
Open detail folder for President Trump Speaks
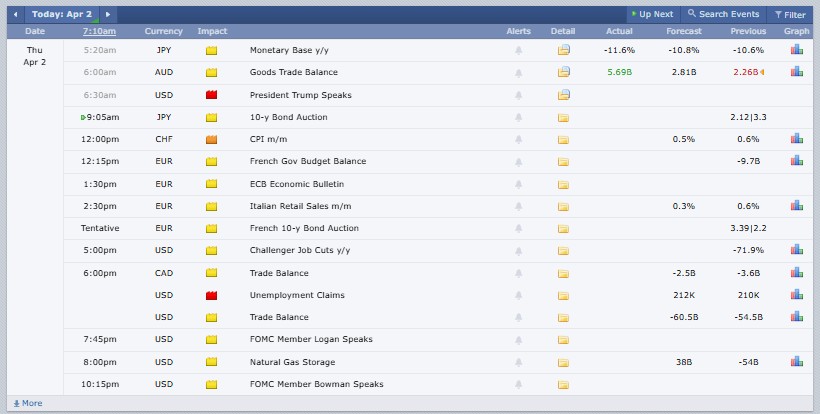tap(564, 95)
